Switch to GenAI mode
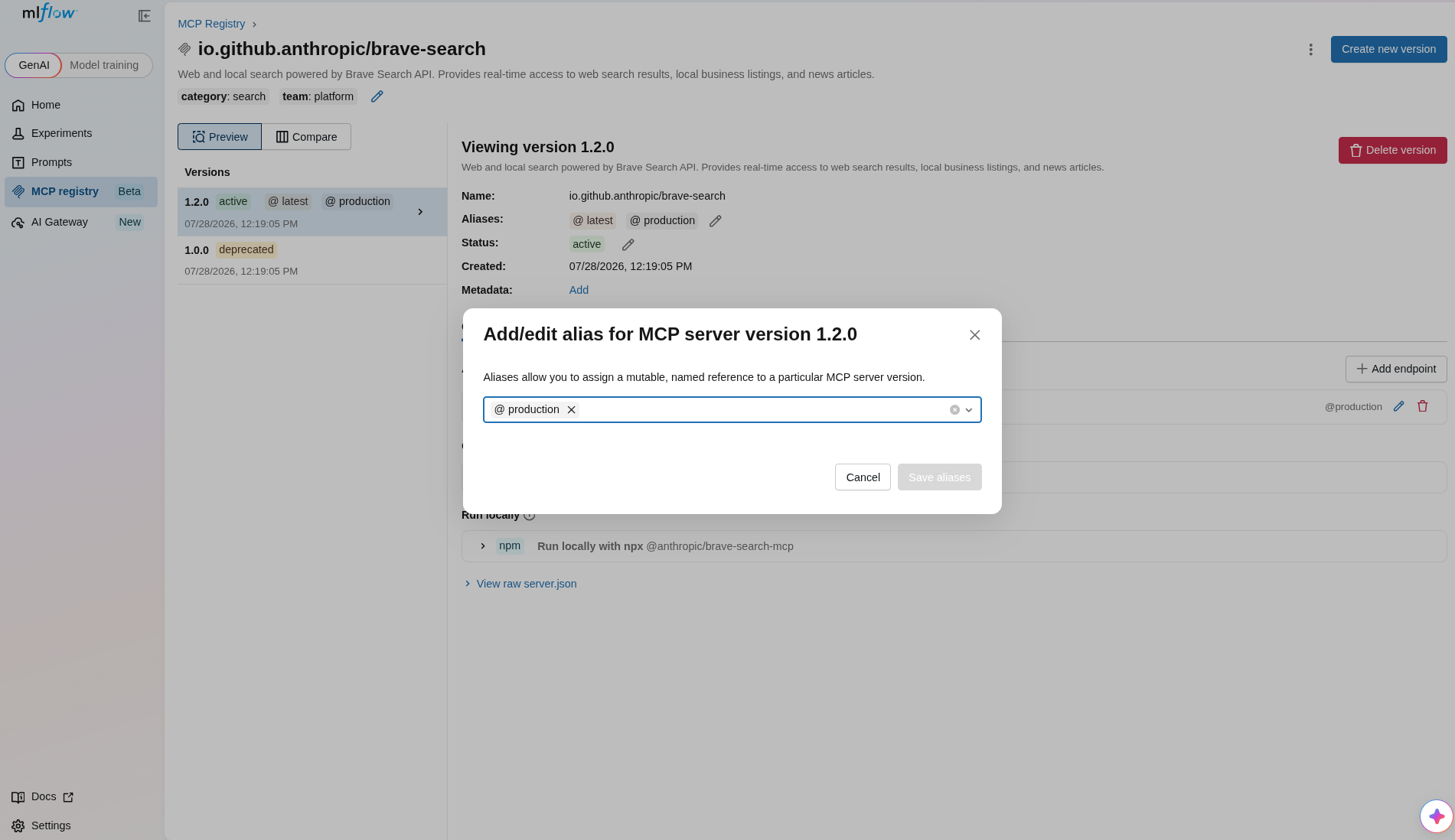 coord(34,65)
